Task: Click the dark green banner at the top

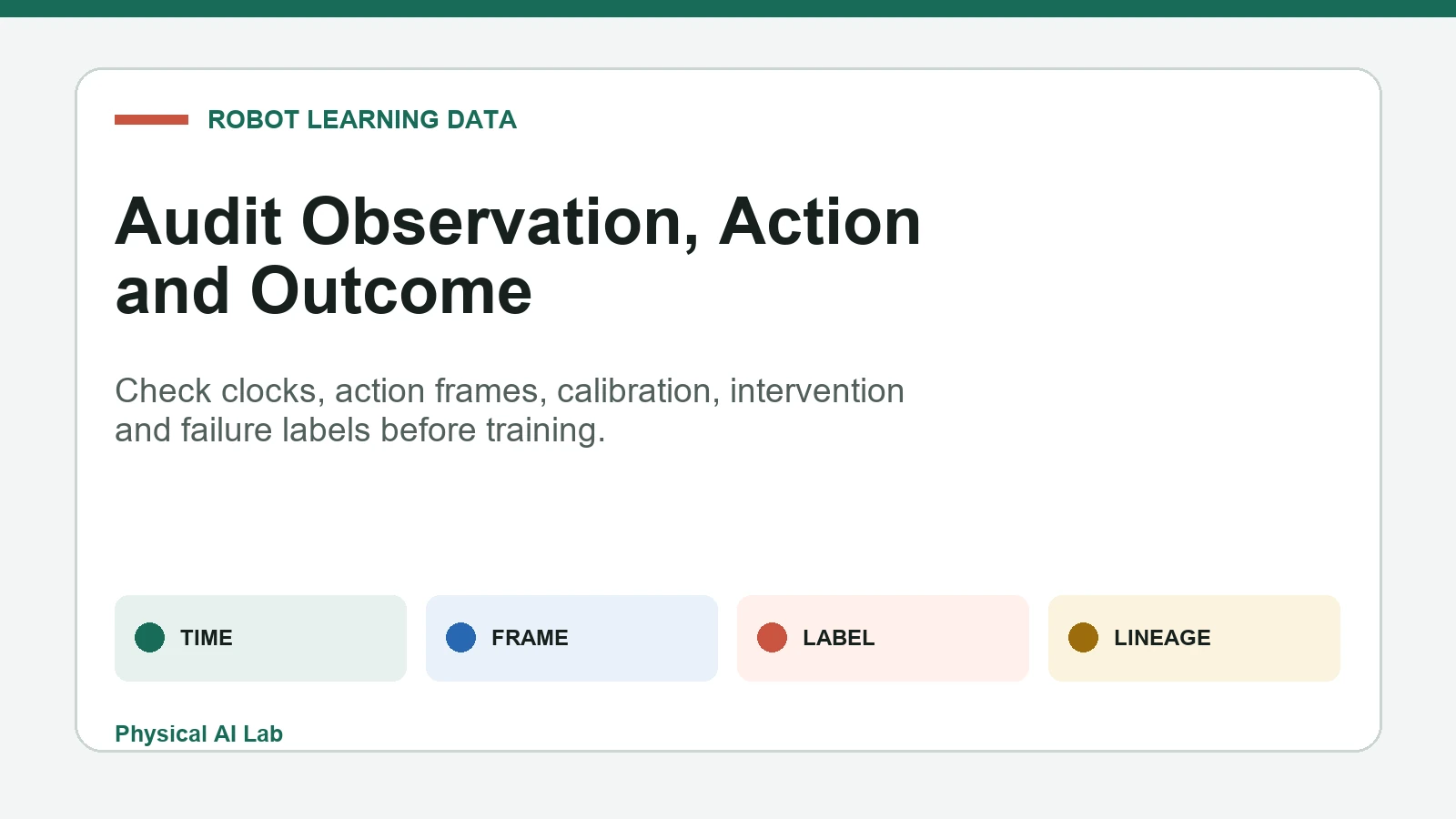Action: point(728,8)
